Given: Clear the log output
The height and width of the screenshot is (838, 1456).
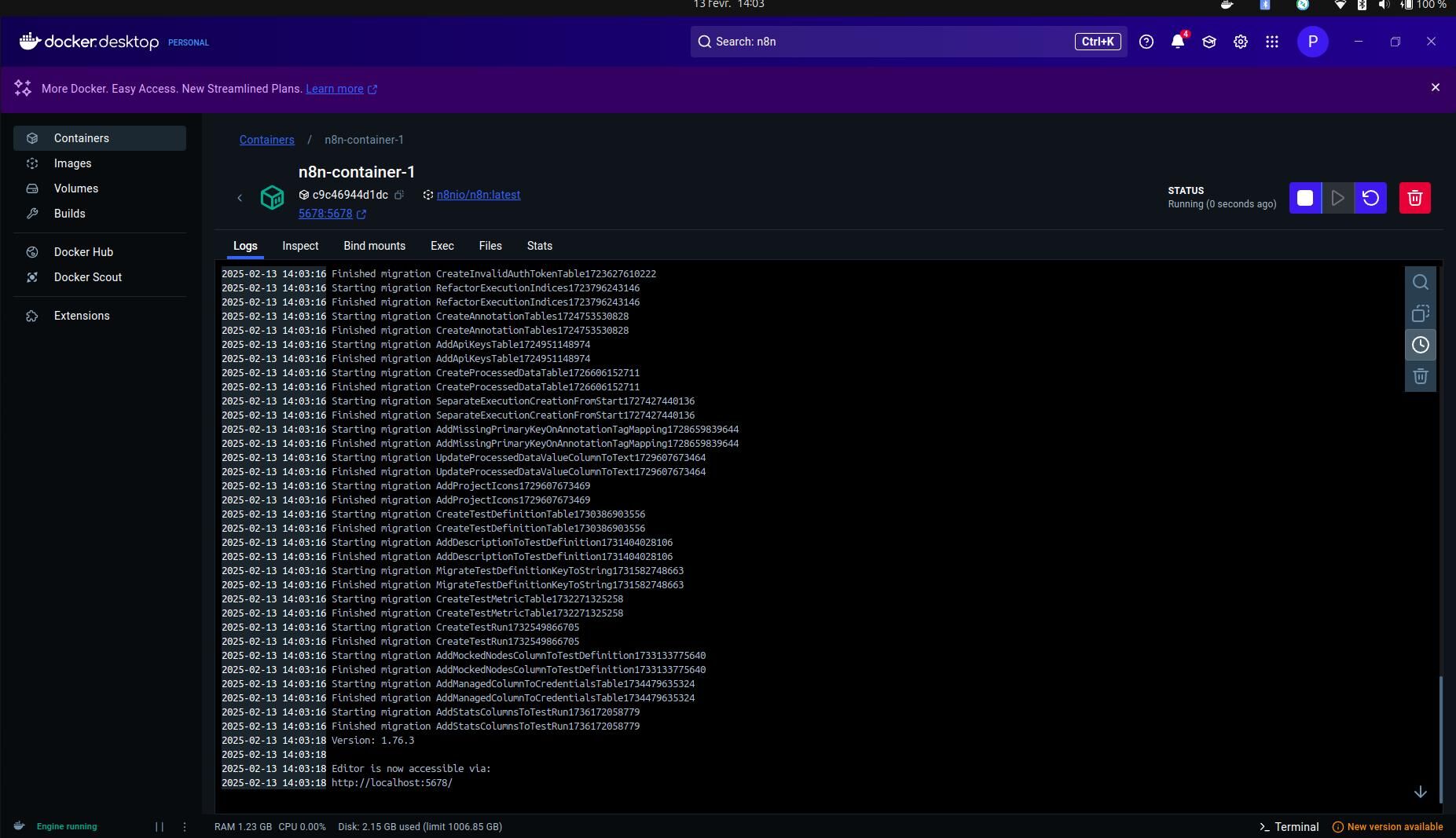Looking at the screenshot, I should pos(1421,376).
